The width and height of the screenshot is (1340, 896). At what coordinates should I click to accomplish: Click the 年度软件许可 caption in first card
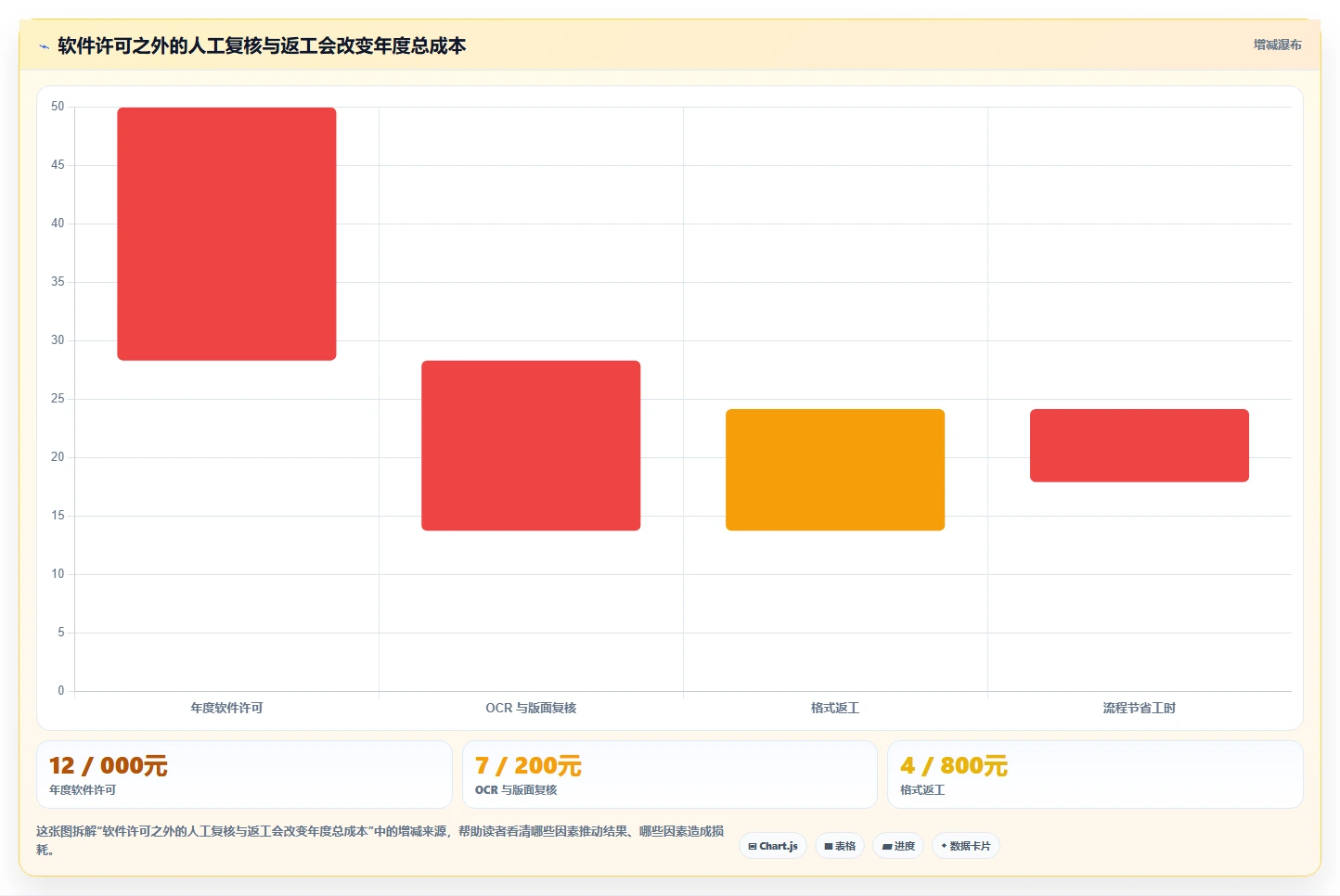(83, 790)
